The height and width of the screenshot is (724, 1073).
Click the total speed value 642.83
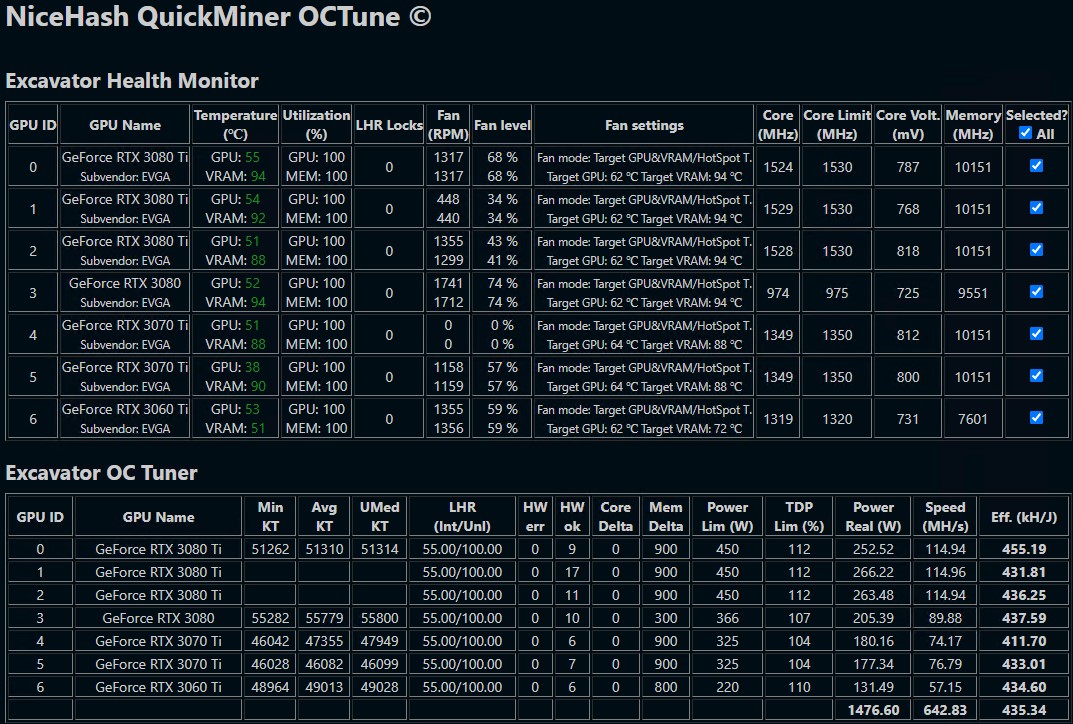pos(945,710)
